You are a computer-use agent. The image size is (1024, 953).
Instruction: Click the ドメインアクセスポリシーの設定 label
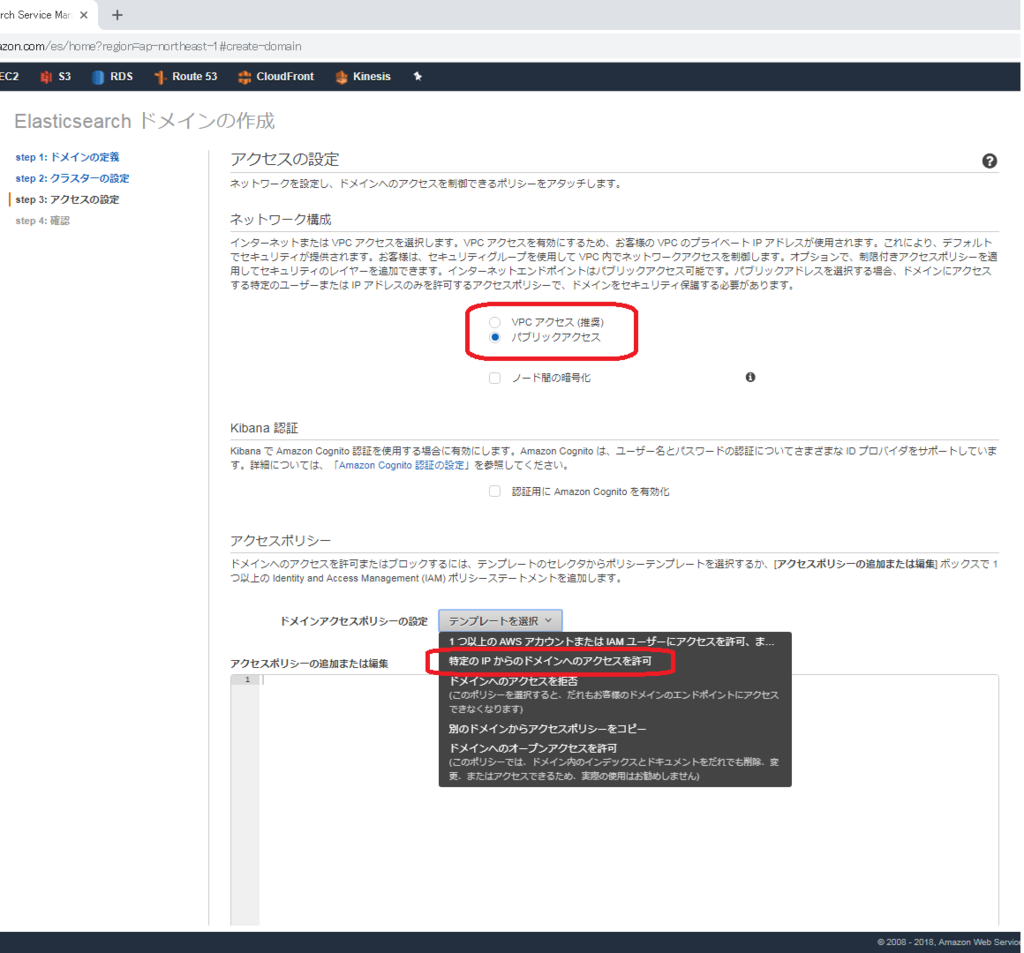(x=354, y=621)
